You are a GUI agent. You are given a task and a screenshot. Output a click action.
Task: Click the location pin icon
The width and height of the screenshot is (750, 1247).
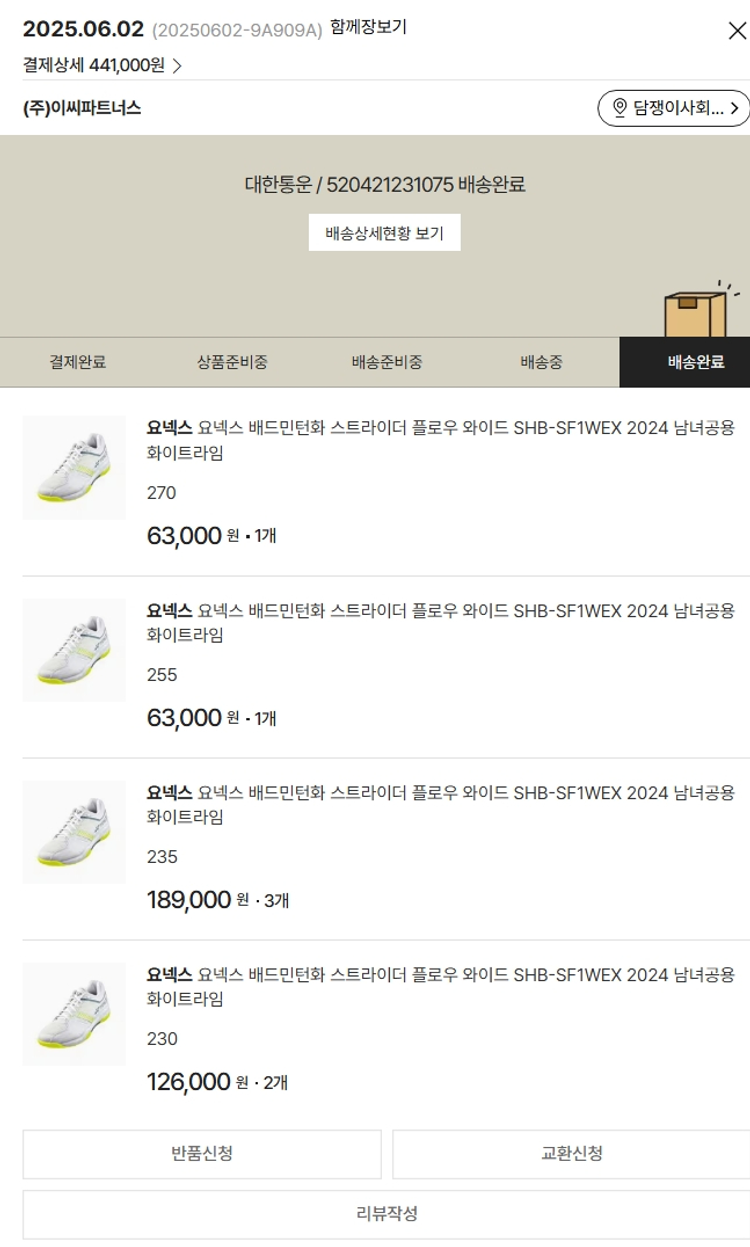619,108
